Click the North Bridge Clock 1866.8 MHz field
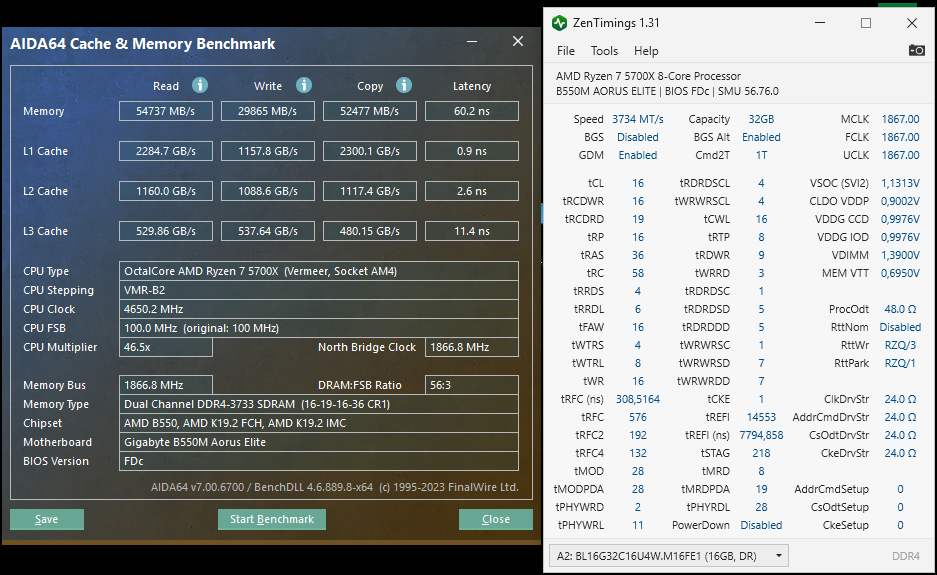The height and width of the screenshot is (575, 937). click(471, 347)
